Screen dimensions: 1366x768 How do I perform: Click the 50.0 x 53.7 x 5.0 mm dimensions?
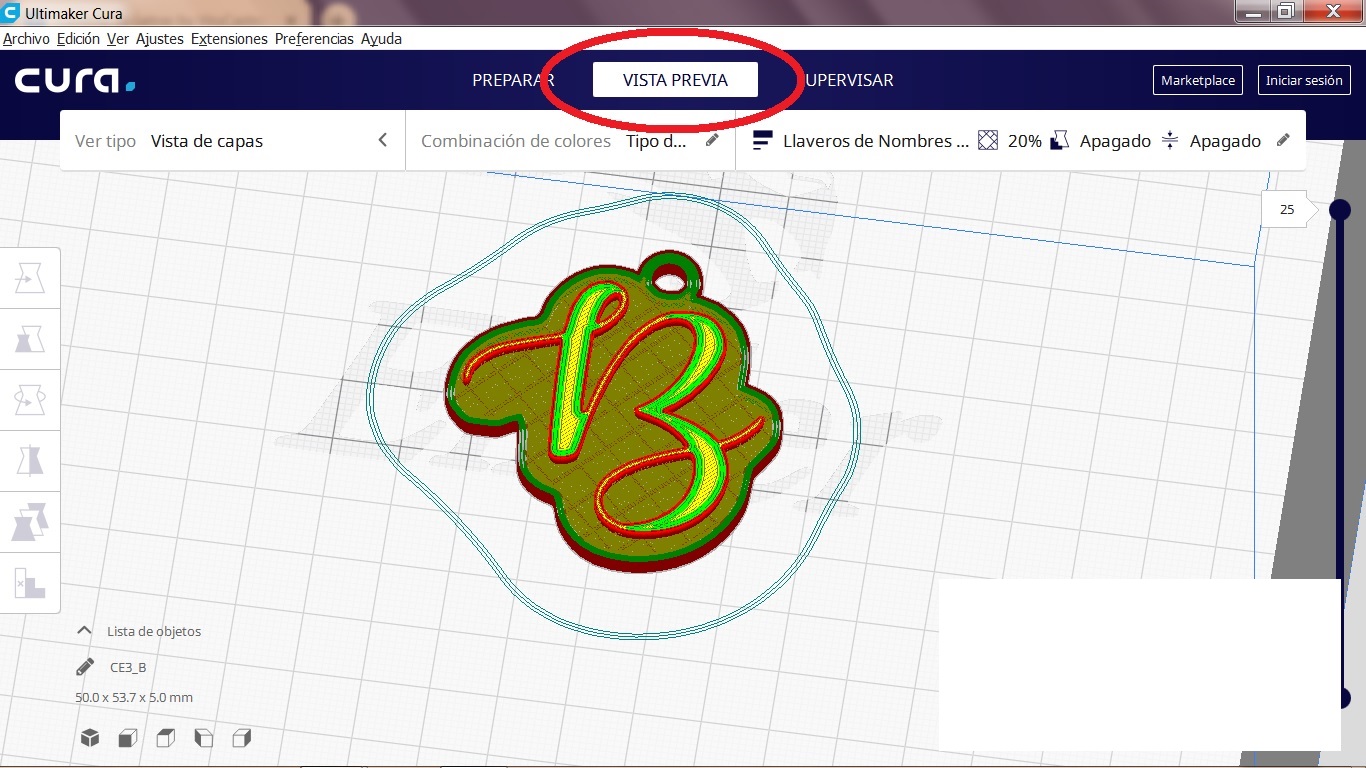pyautogui.click(x=134, y=697)
